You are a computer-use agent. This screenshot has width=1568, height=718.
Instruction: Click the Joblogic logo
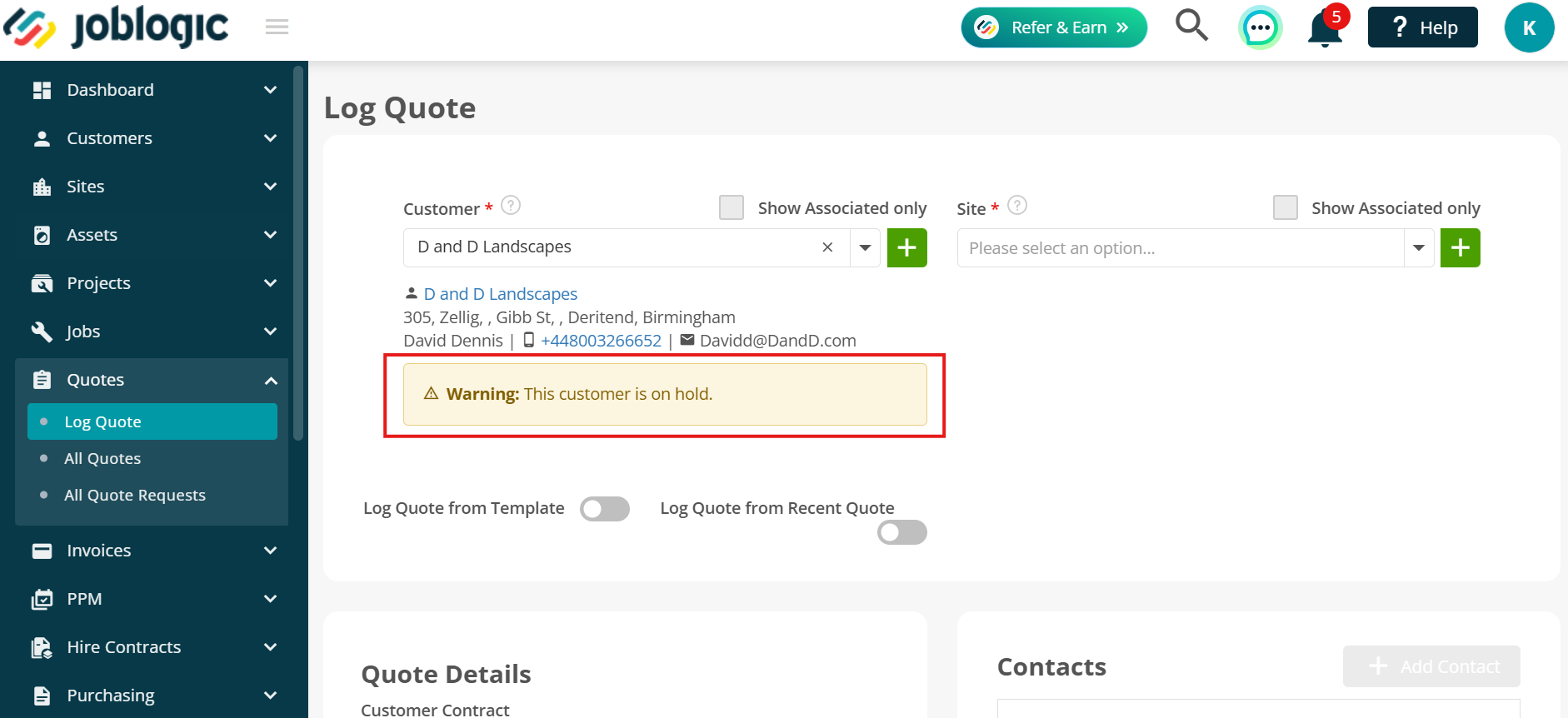pos(117,27)
